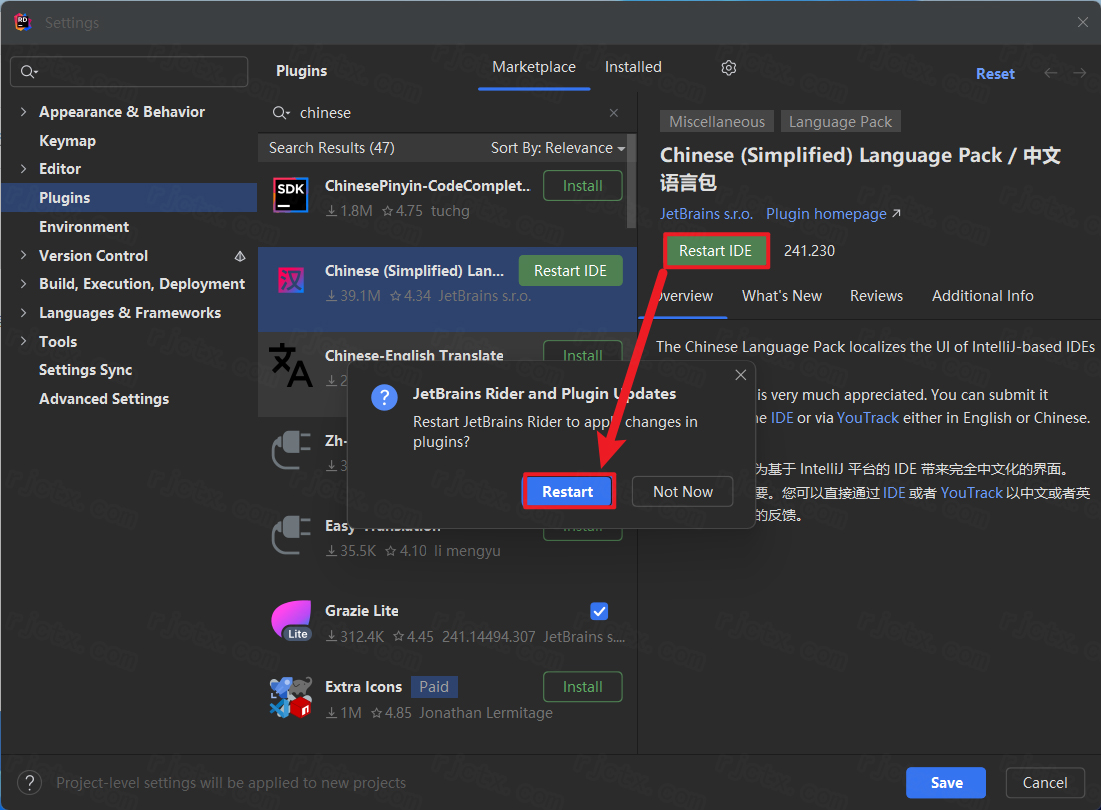Image resolution: width=1101 pixels, height=810 pixels.
Task: Click the plugin list scrollbar
Action: coord(631,181)
